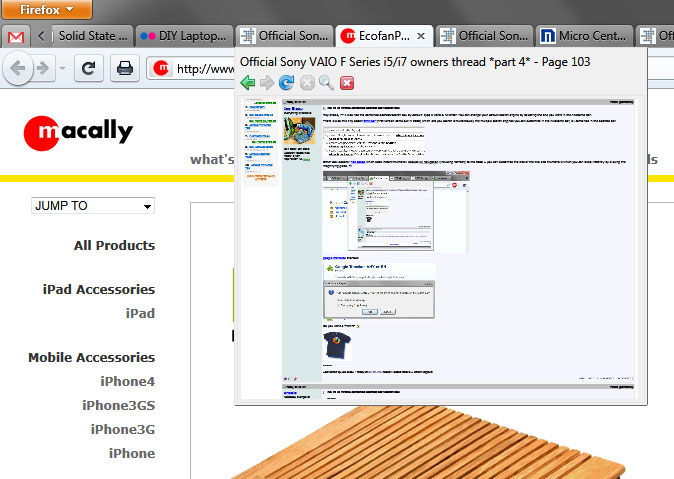
Task: Switch to the DIY Laptop tab
Action: click(184, 36)
